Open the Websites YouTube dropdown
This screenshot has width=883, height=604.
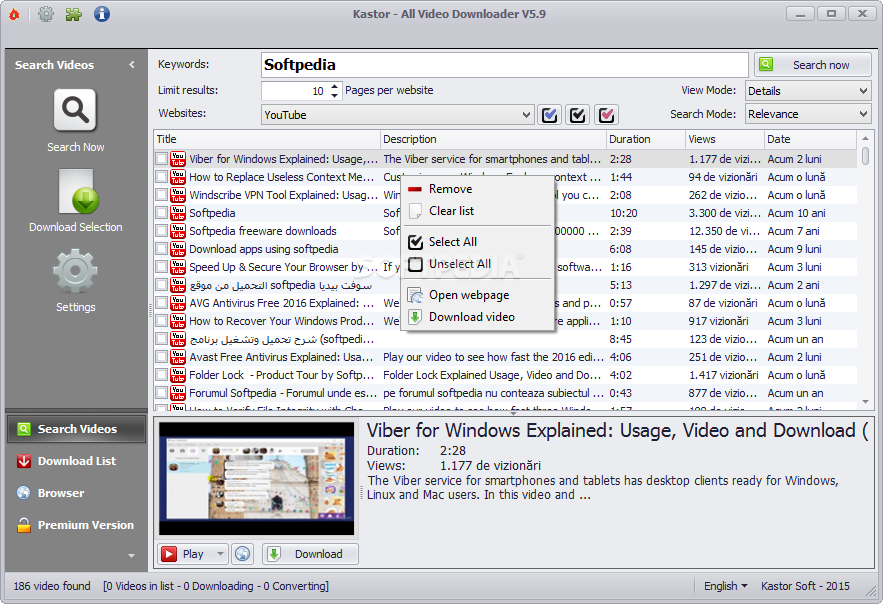pos(397,115)
